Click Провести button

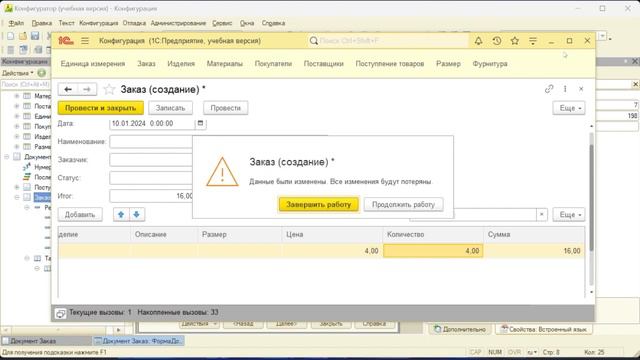click(x=225, y=108)
